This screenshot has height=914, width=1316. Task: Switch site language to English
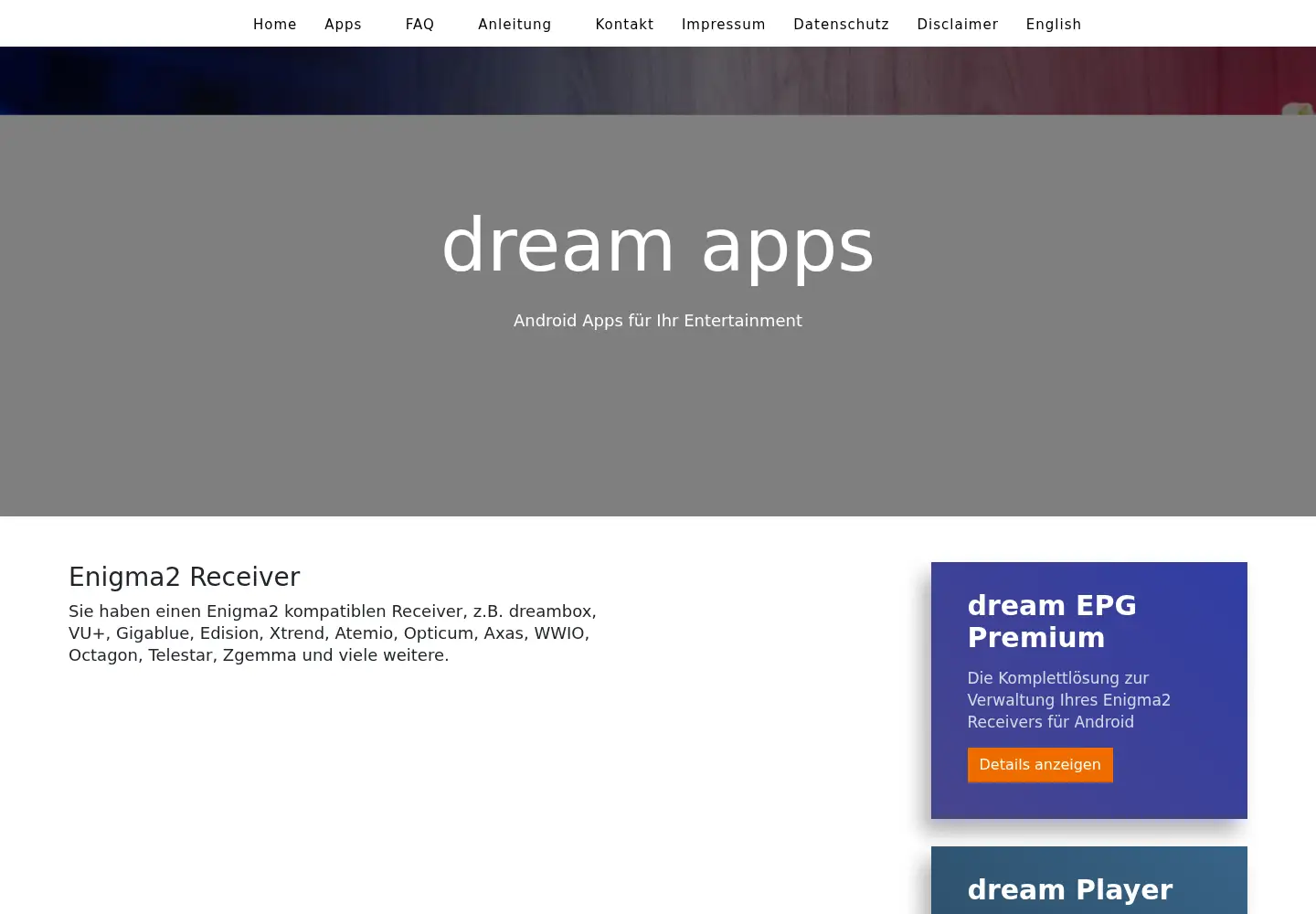click(1053, 24)
